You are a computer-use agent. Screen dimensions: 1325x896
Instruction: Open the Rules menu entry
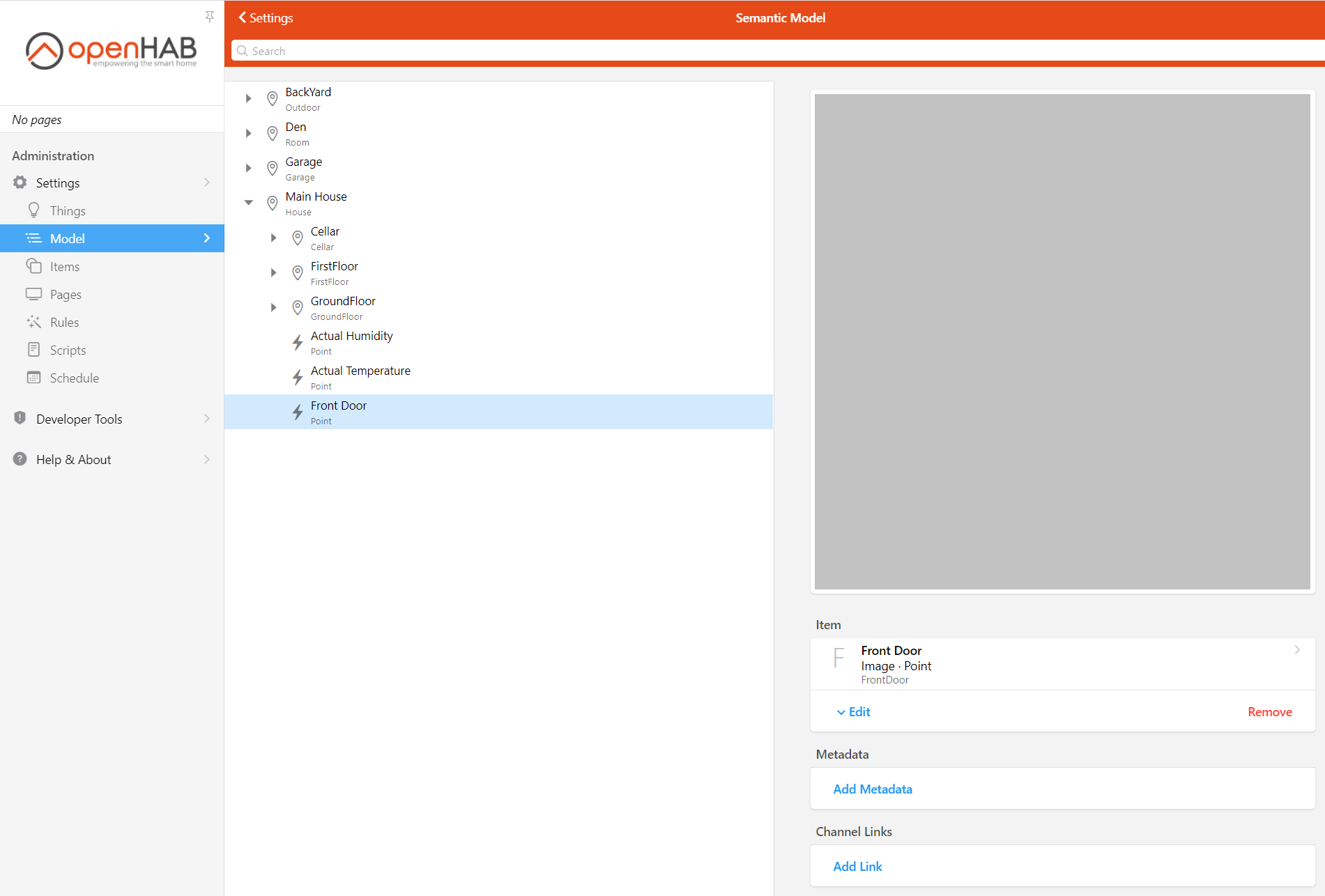pyautogui.click(x=64, y=322)
